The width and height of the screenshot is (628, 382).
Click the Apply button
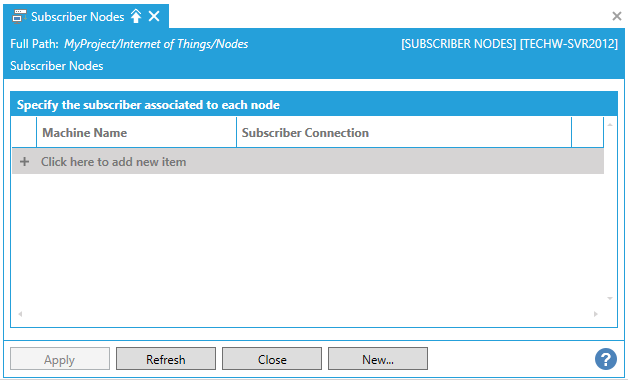pos(60,359)
